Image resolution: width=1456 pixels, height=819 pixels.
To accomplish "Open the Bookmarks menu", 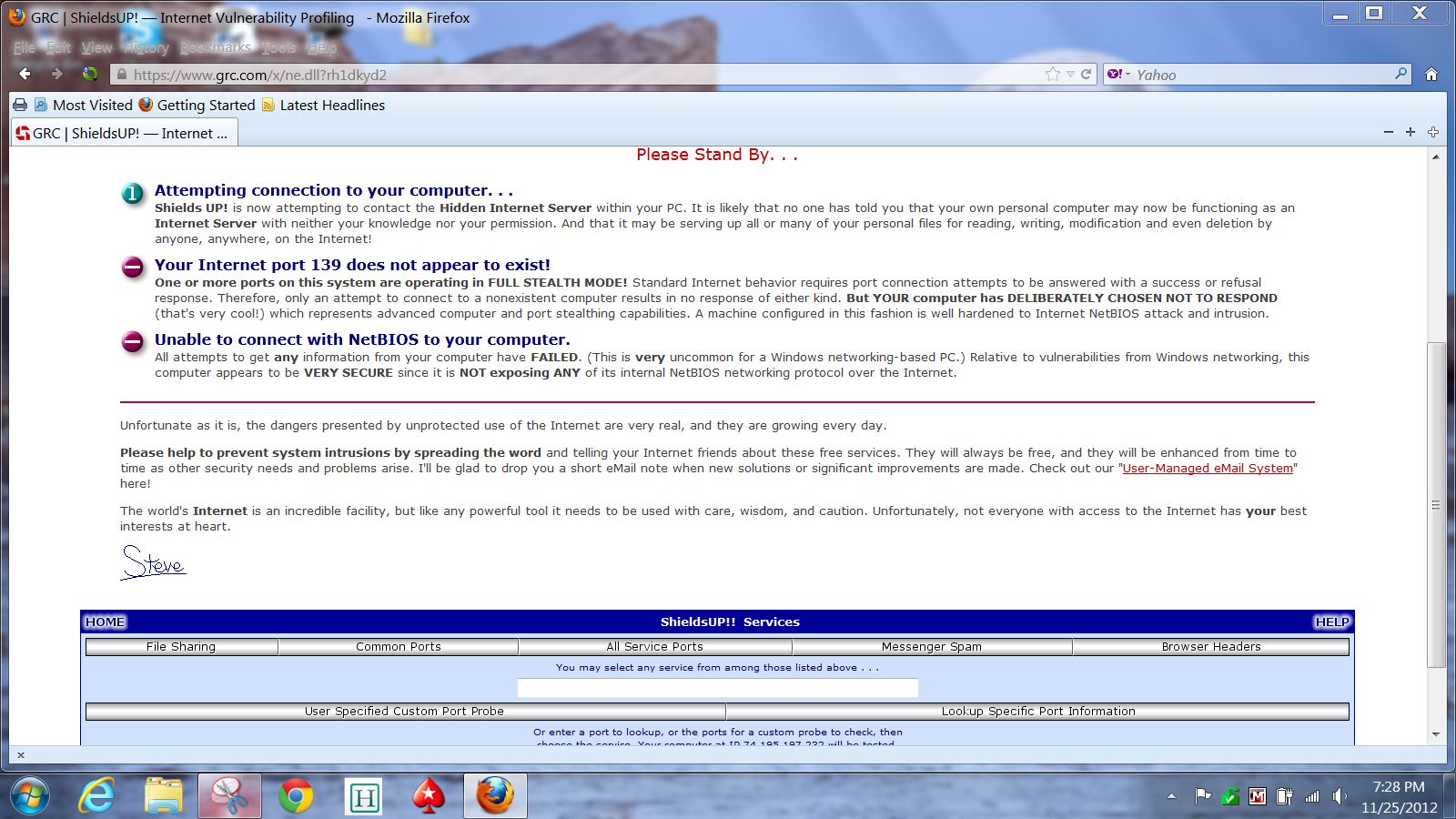I will 215,47.
